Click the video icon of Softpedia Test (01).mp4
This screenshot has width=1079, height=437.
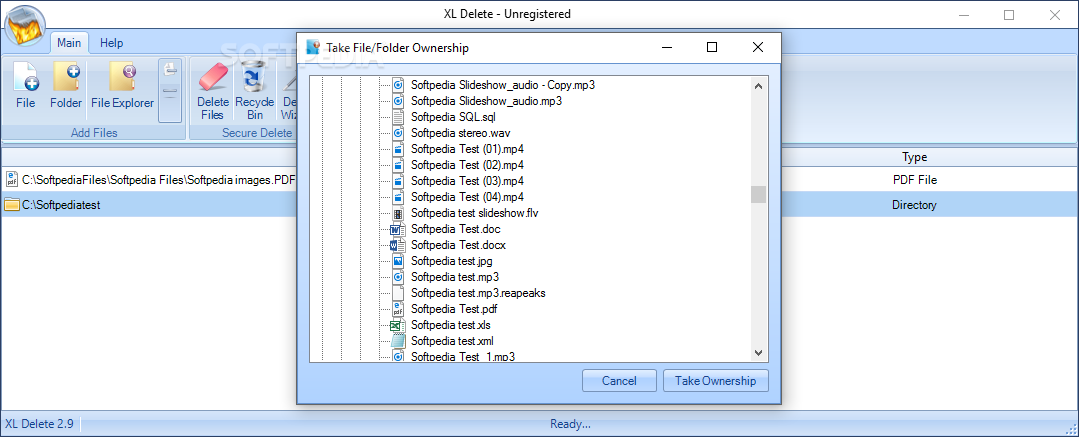coord(397,149)
